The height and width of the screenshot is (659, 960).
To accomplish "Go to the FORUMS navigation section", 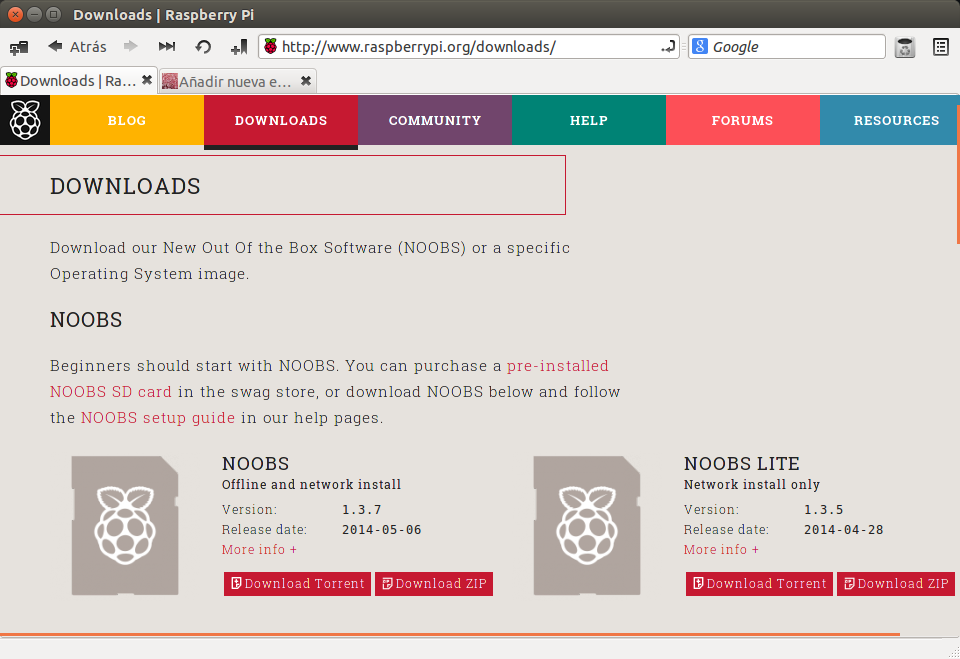I will click(x=742, y=121).
